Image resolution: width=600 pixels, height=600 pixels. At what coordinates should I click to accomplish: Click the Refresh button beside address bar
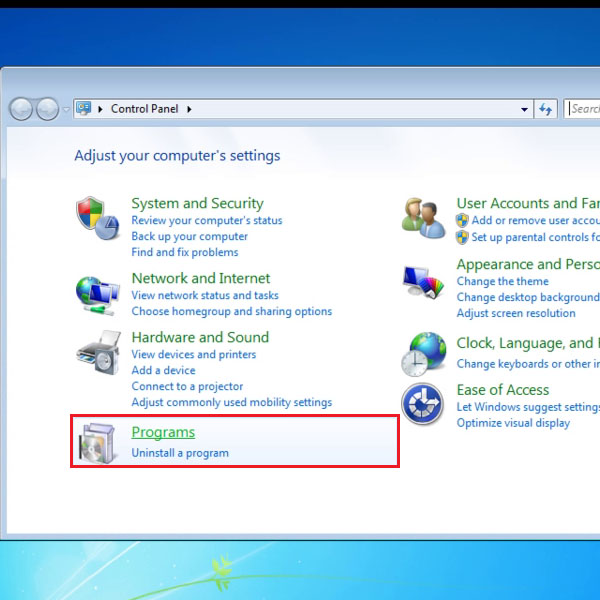[x=546, y=109]
